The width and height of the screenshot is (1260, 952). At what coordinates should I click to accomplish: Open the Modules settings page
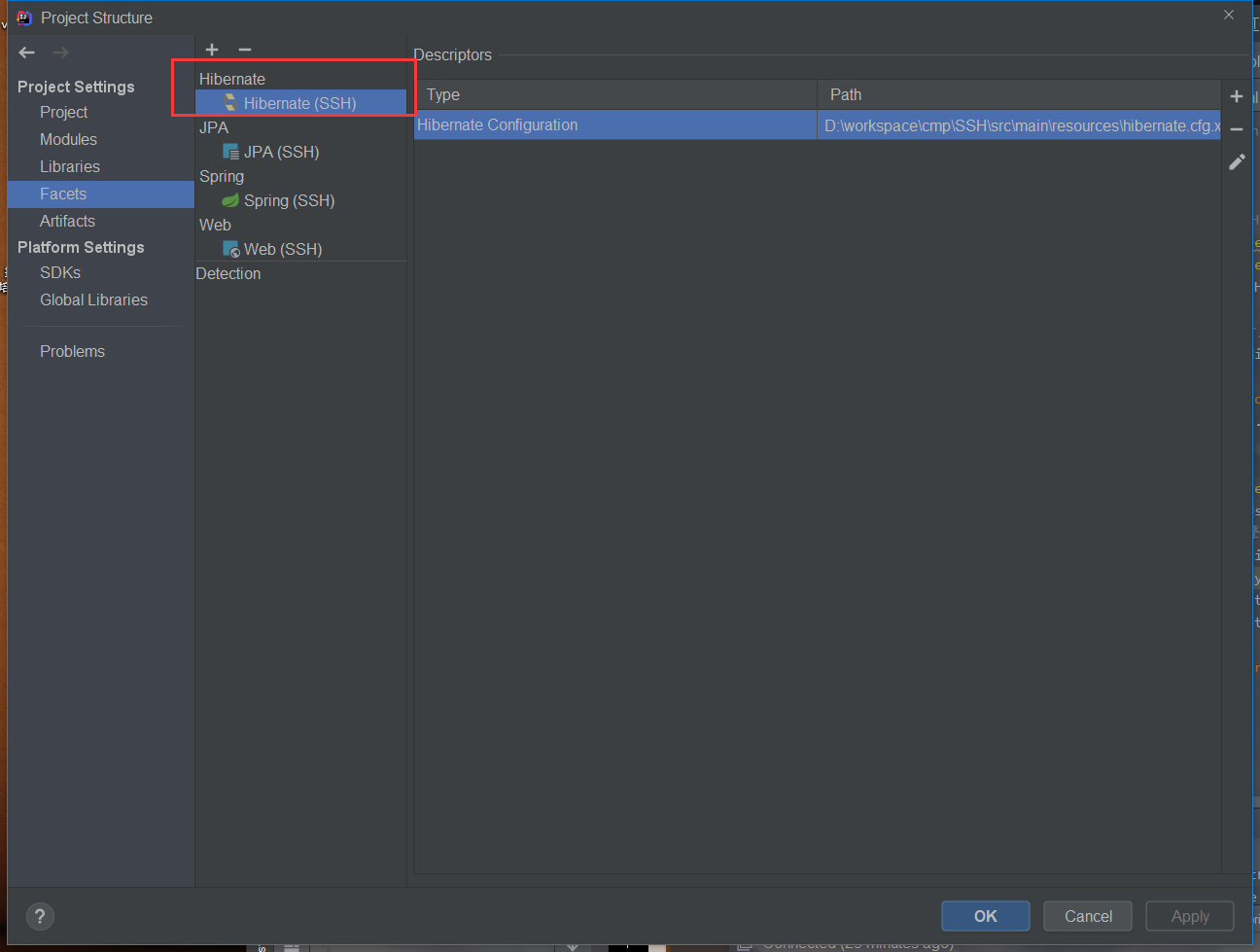pyautogui.click(x=68, y=140)
